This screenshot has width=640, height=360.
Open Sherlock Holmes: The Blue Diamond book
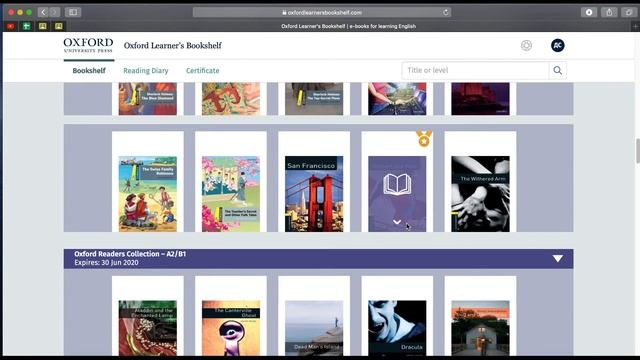[x=148, y=99]
